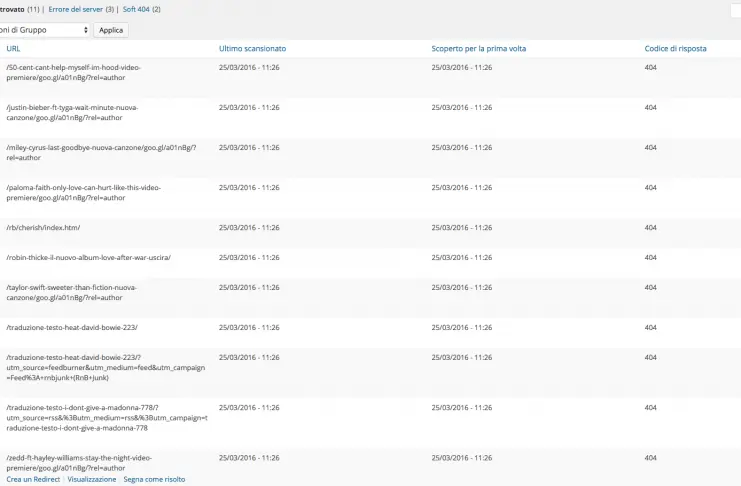Click the Visualizzazione row action
Screen dimensions: 741x486
click(92, 479)
